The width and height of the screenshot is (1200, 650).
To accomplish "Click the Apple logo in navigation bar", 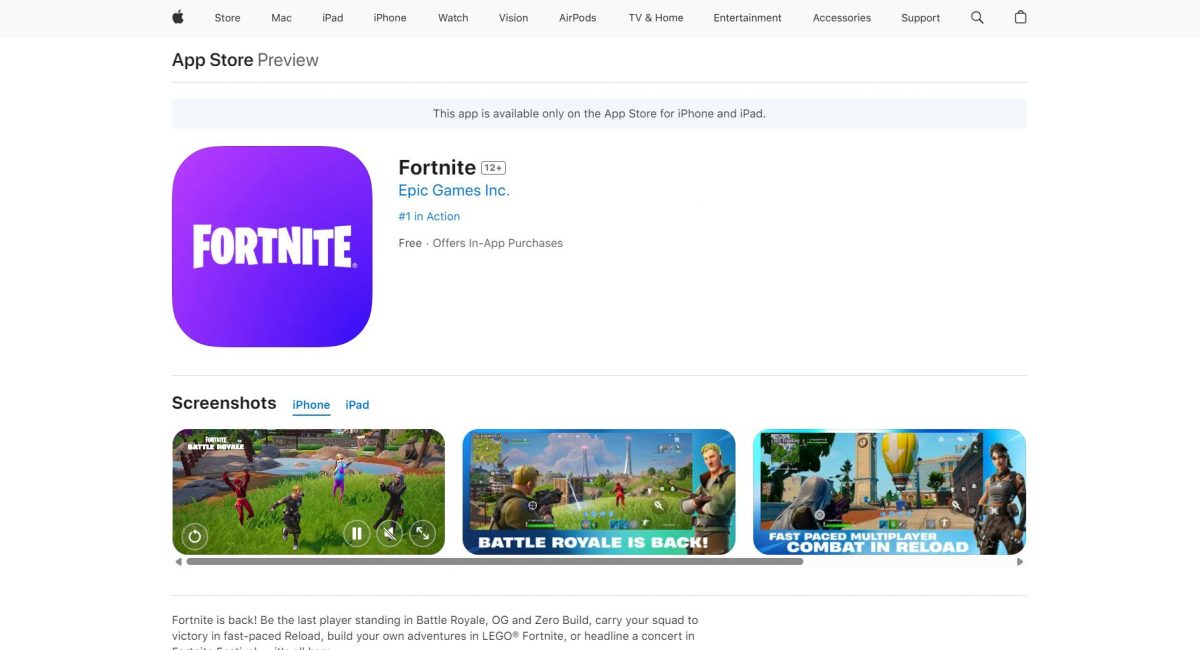I will [x=178, y=17].
